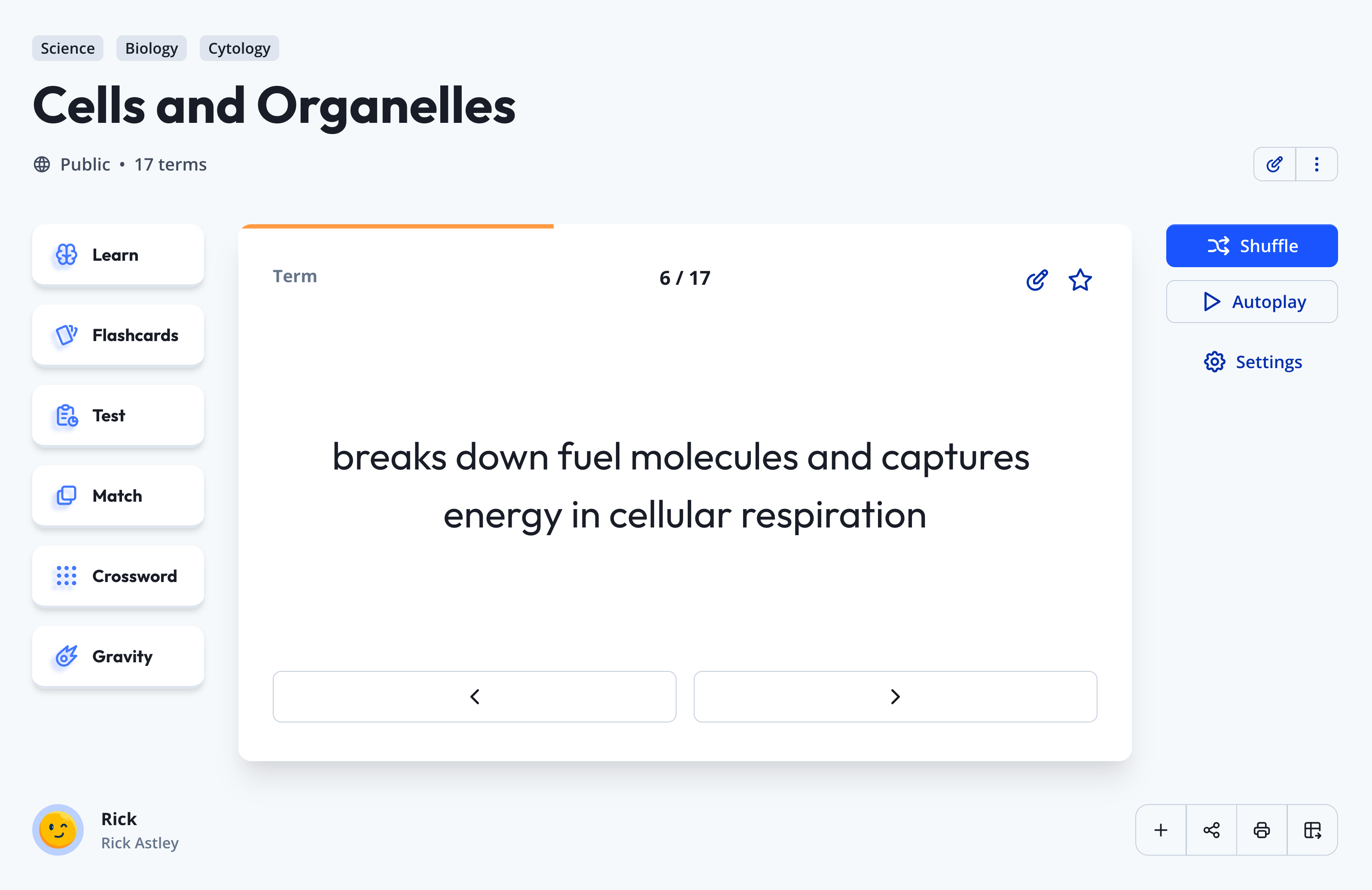Select the Match mode icon
Image resolution: width=1372 pixels, height=890 pixels.
coord(67,495)
